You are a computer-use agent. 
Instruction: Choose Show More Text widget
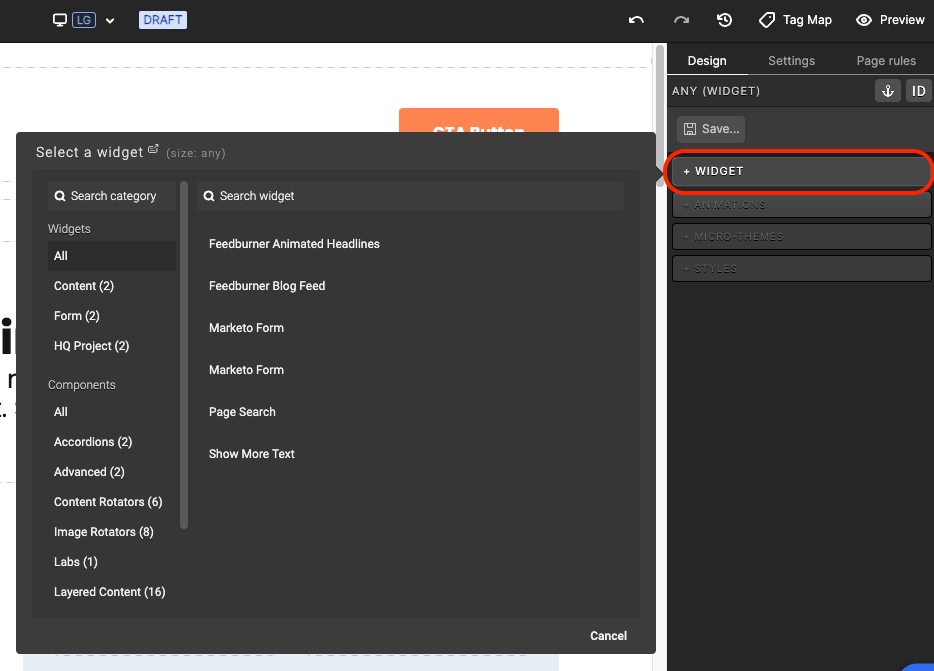(x=252, y=454)
